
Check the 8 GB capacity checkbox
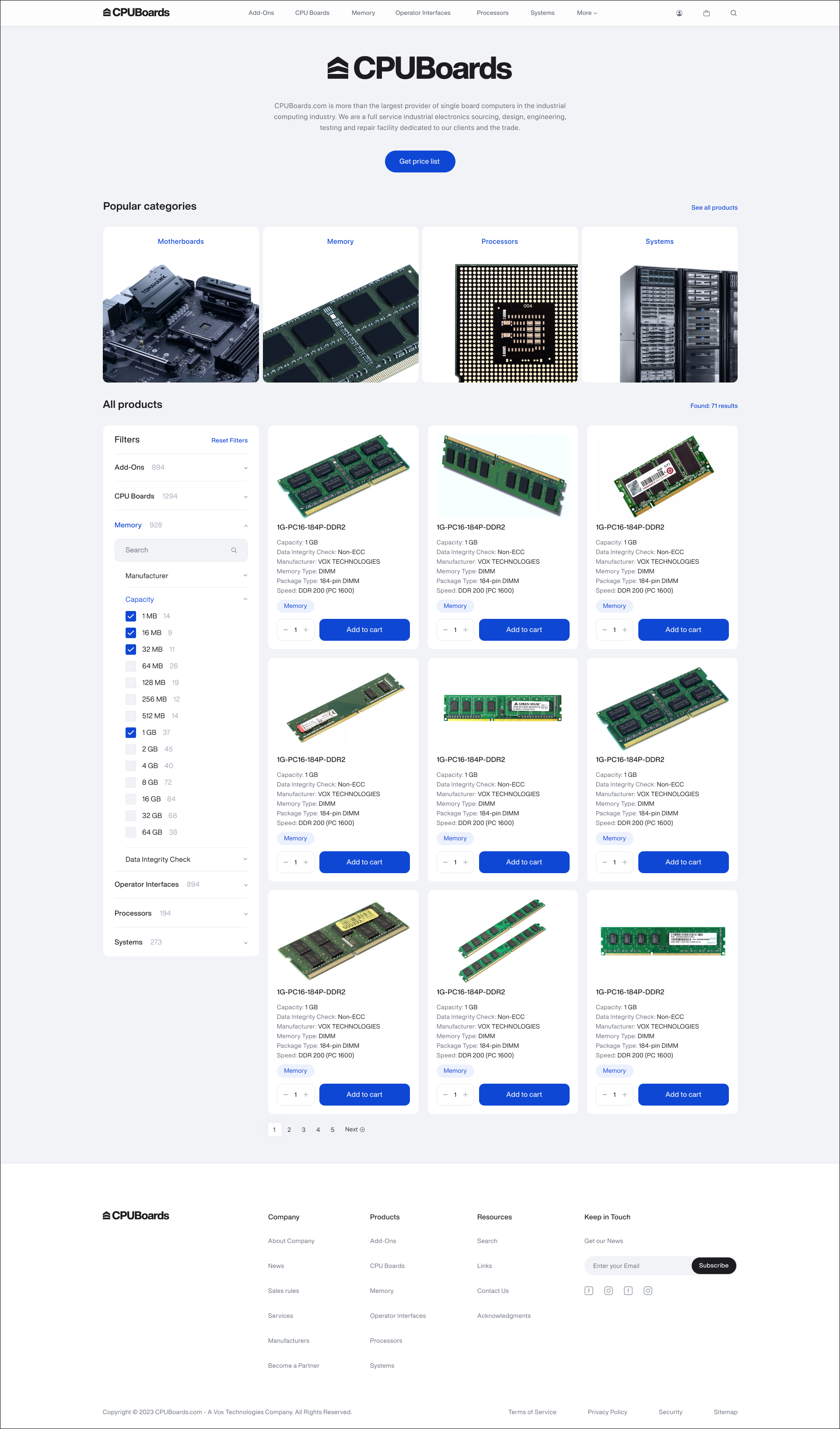[130, 782]
